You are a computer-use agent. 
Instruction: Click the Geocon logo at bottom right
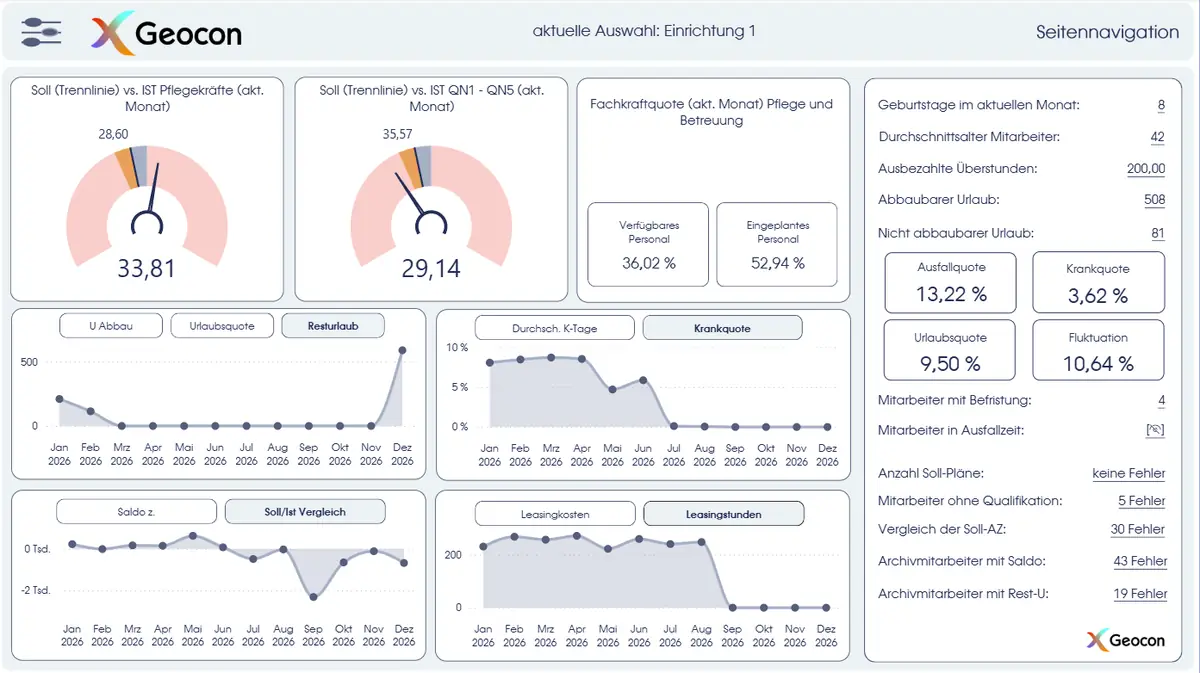point(1125,640)
